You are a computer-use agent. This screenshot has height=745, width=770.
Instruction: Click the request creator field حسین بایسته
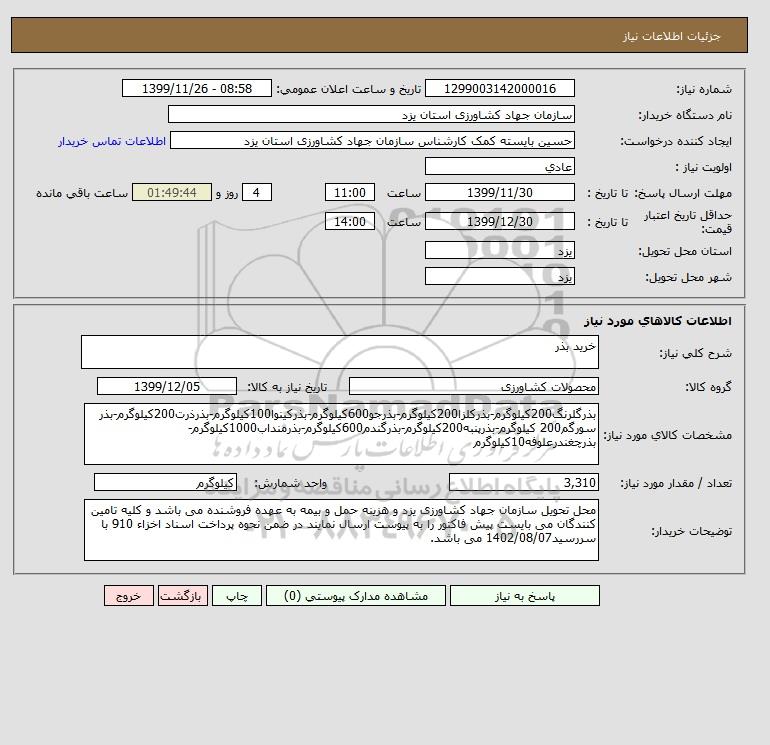(x=372, y=141)
